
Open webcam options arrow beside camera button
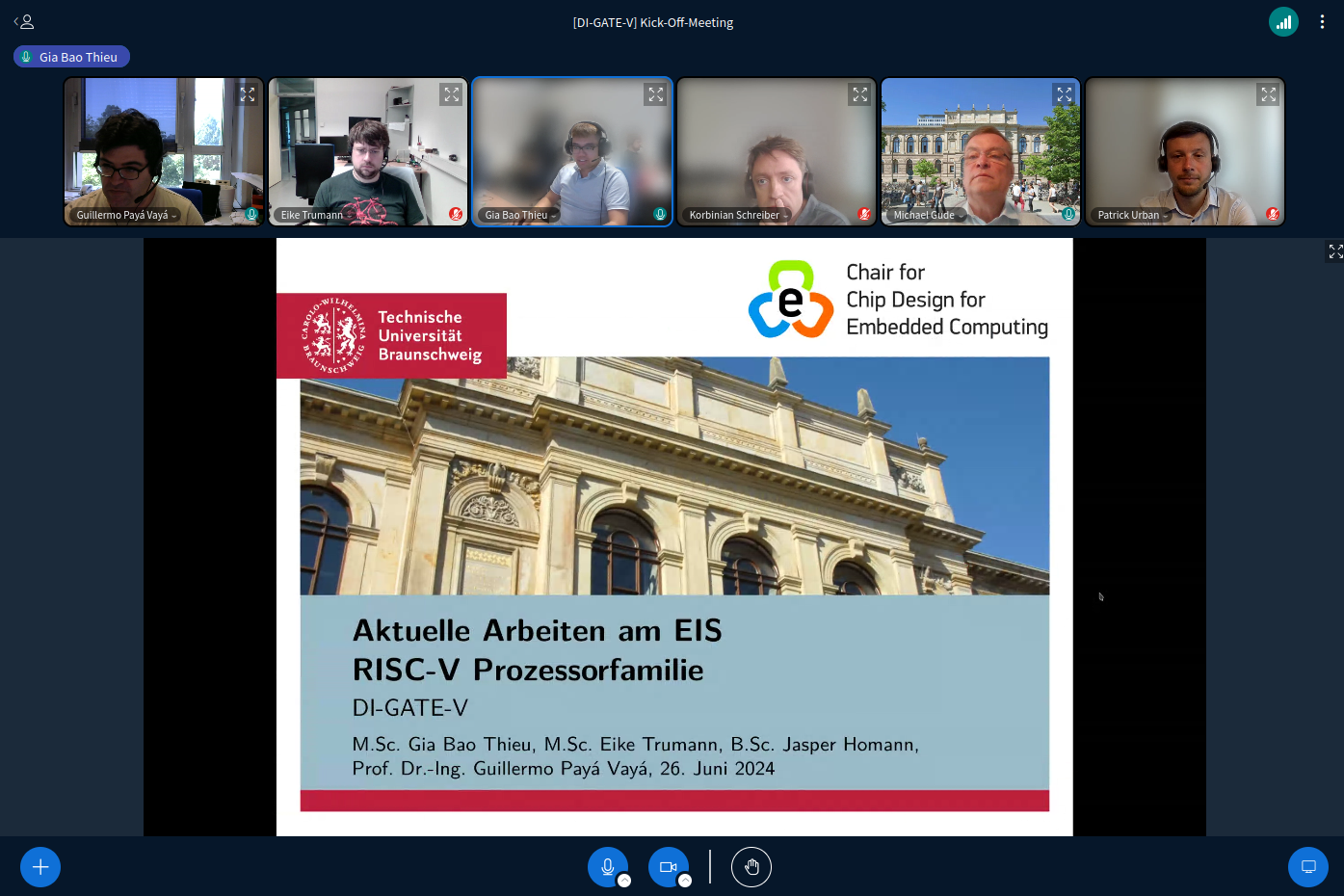[685, 881]
